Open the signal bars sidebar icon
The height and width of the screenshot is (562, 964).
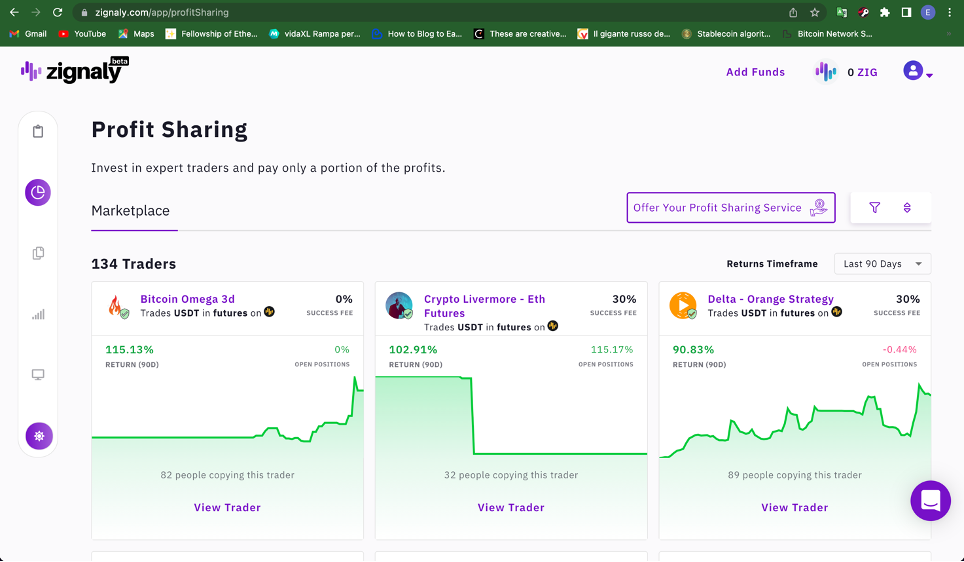coord(38,314)
